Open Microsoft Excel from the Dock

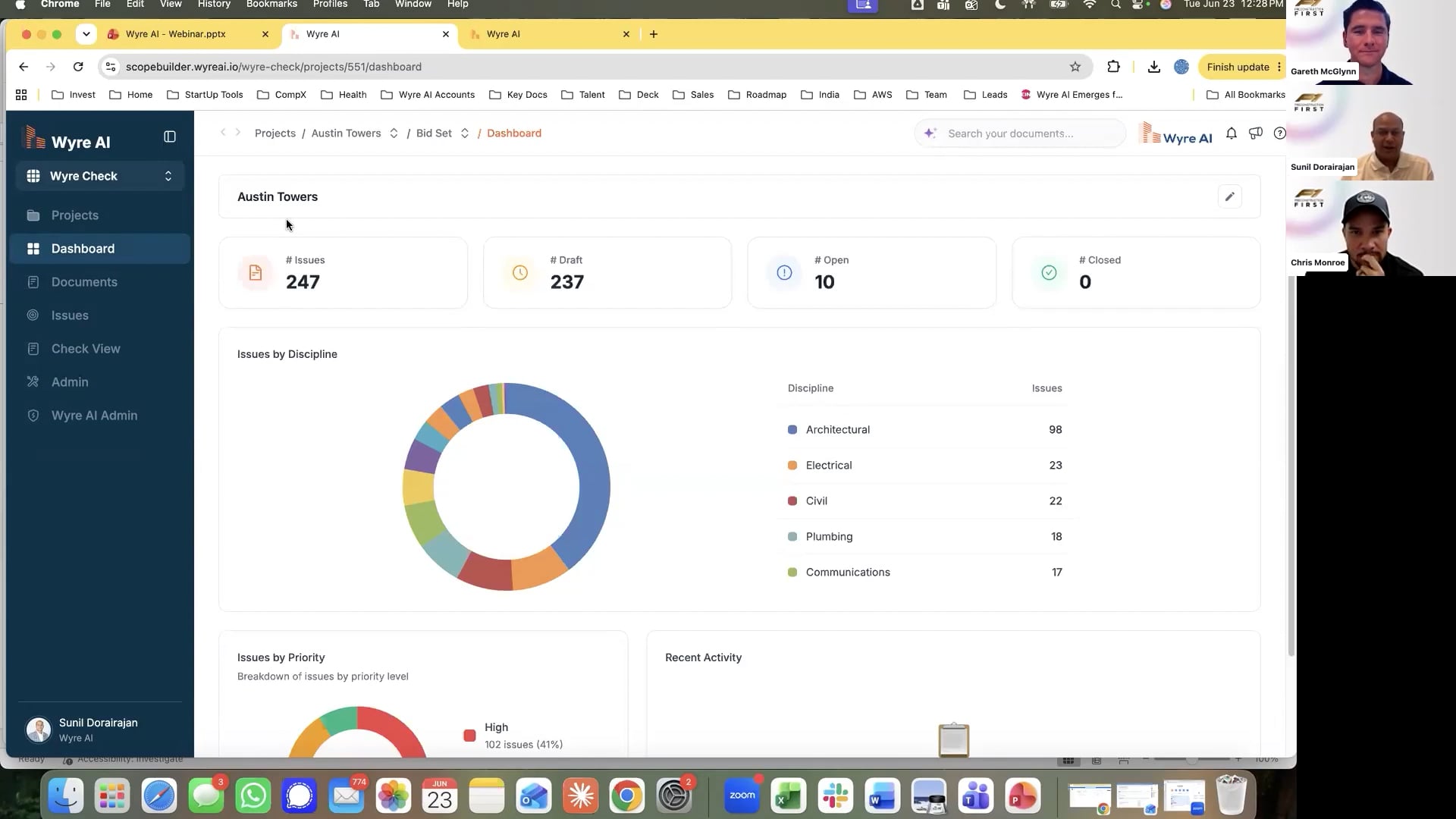click(789, 796)
